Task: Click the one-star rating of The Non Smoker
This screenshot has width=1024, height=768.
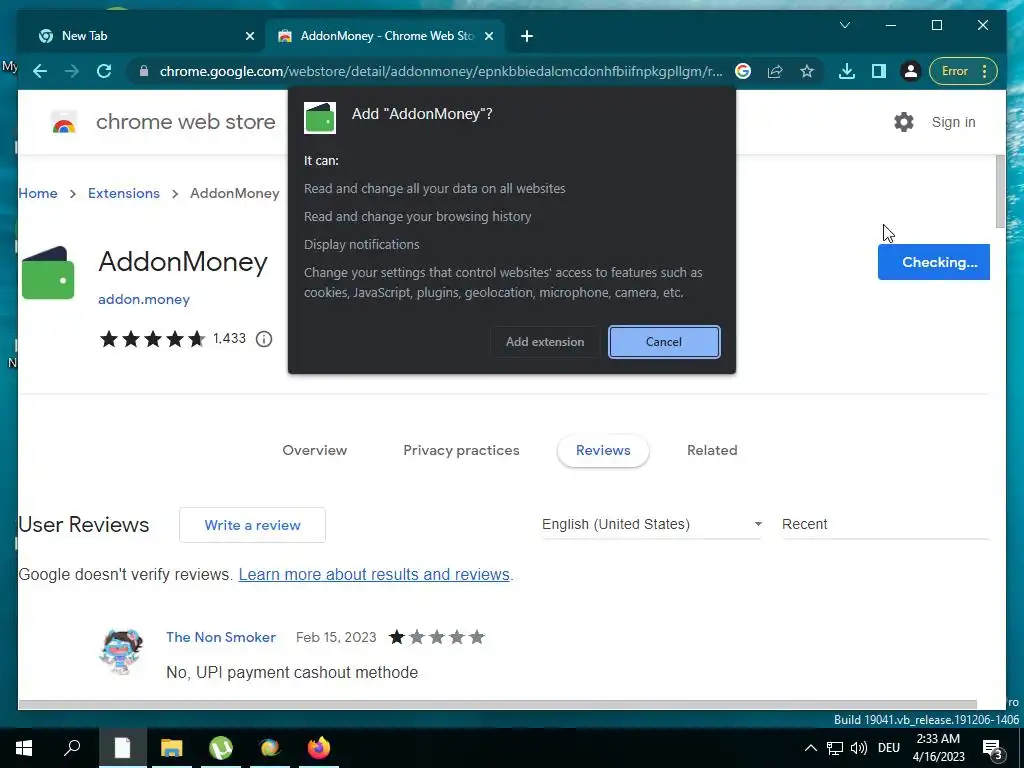Action: pyautogui.click(x=436, y=637)
